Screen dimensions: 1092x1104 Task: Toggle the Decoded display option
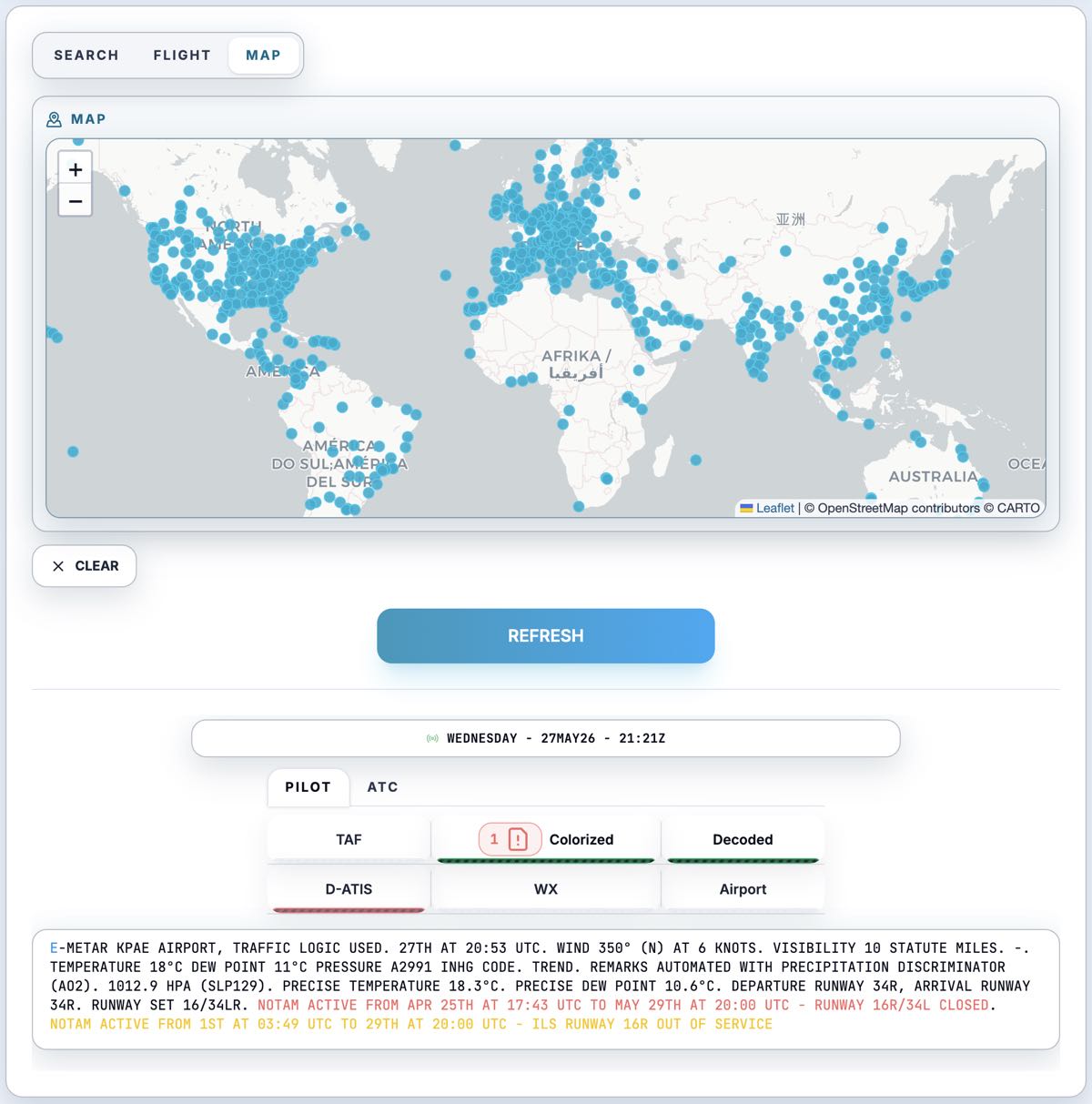point(743,840)
